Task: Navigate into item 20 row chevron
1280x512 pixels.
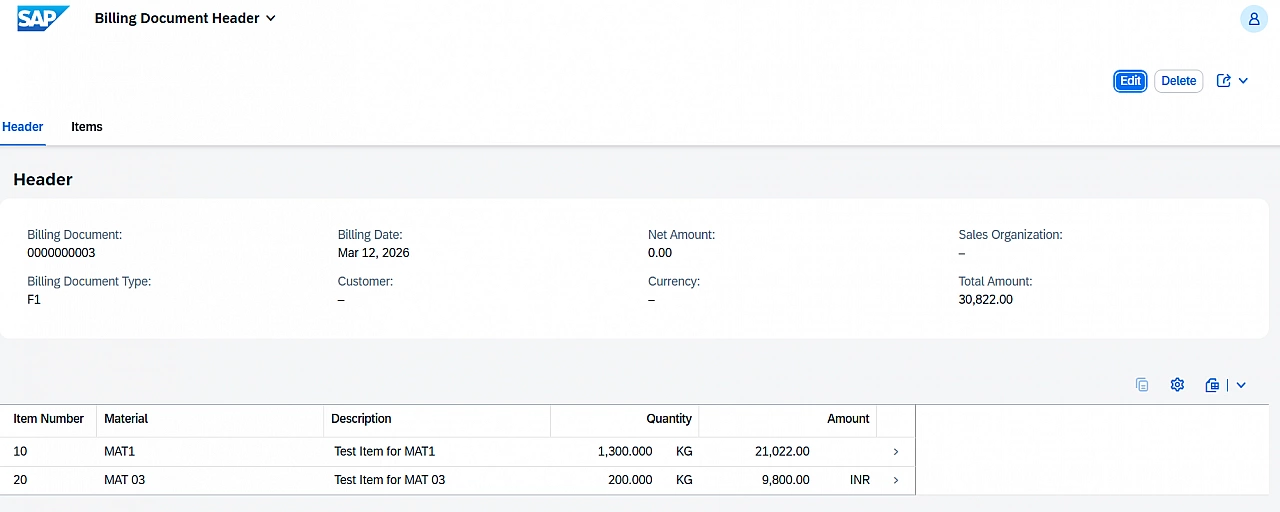Action: (x=896, y=480)
